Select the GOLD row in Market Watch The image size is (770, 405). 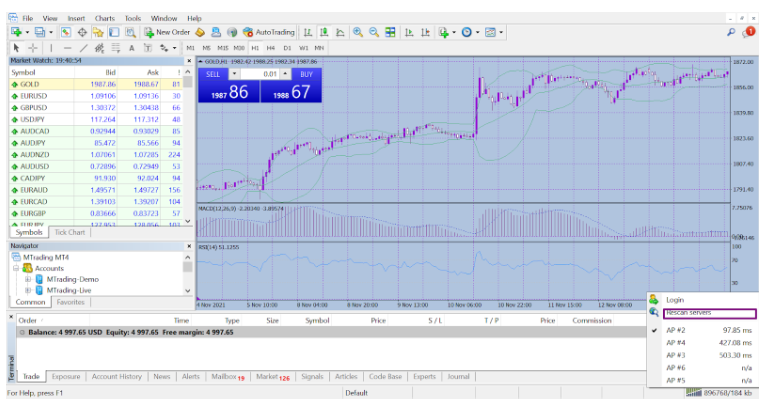pyautogui.click(x=96, y=84)
